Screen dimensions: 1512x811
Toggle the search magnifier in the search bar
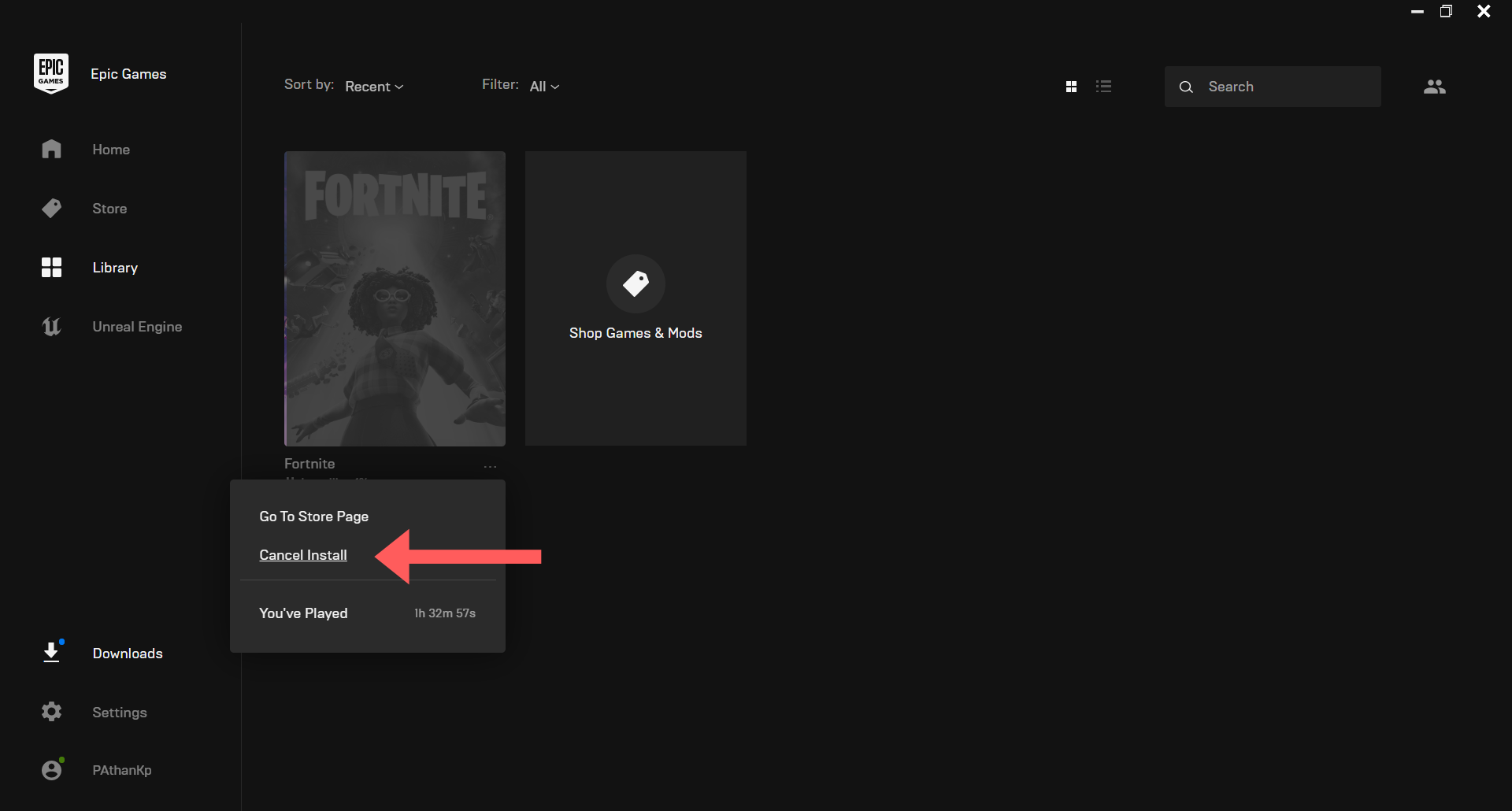(1186, 87)
